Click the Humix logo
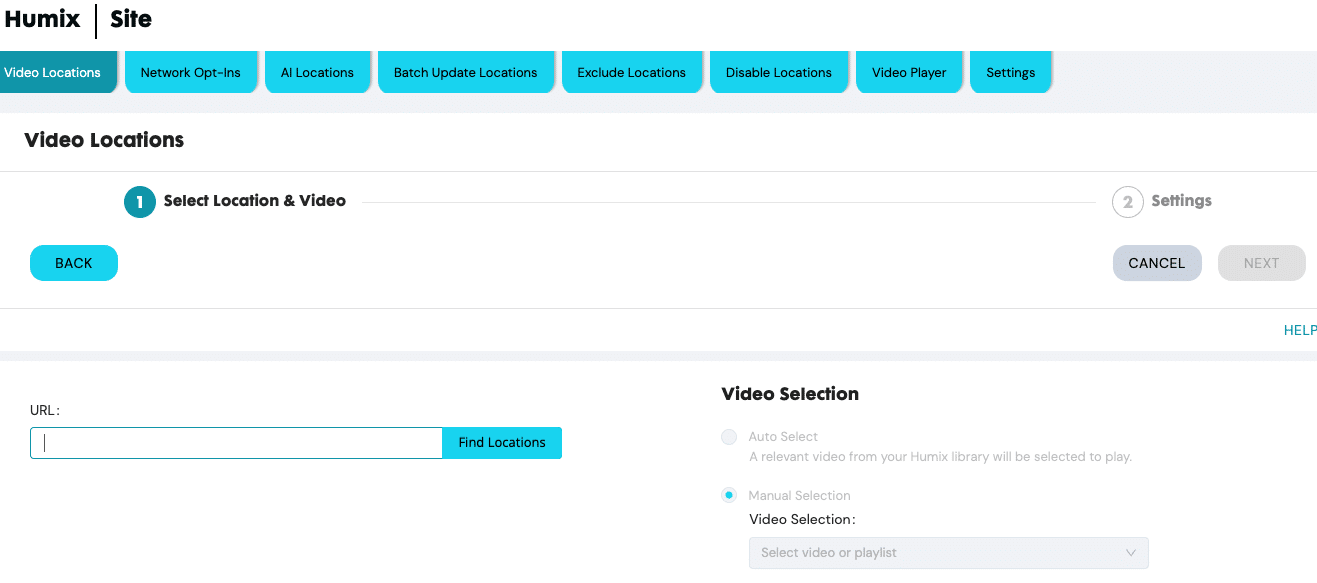This screenshot has height=583, width=1317. click(44, 19)
